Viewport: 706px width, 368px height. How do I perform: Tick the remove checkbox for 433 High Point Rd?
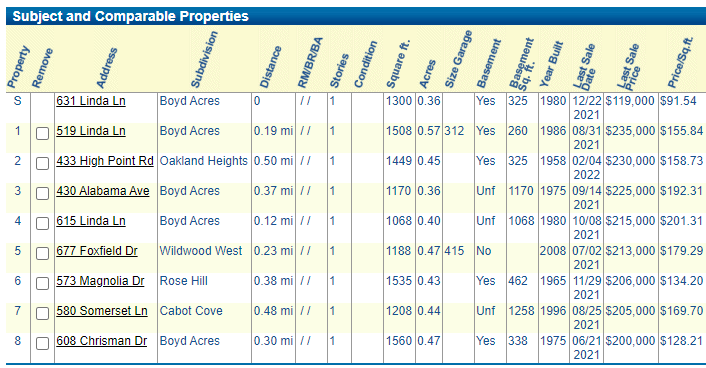42,163
